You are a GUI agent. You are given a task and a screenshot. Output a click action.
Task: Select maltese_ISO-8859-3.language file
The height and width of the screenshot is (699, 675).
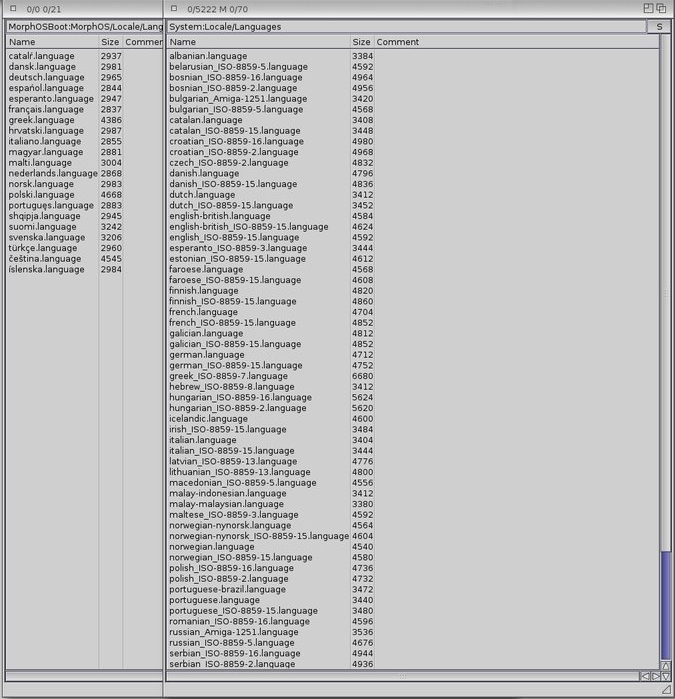pos(234,515)
